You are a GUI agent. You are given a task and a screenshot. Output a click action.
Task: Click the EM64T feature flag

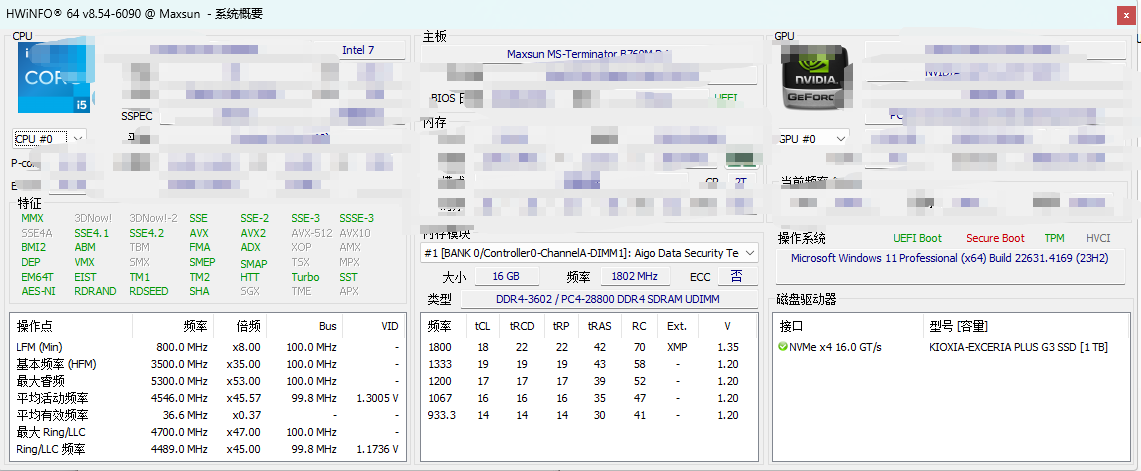(x=37, y=277)
